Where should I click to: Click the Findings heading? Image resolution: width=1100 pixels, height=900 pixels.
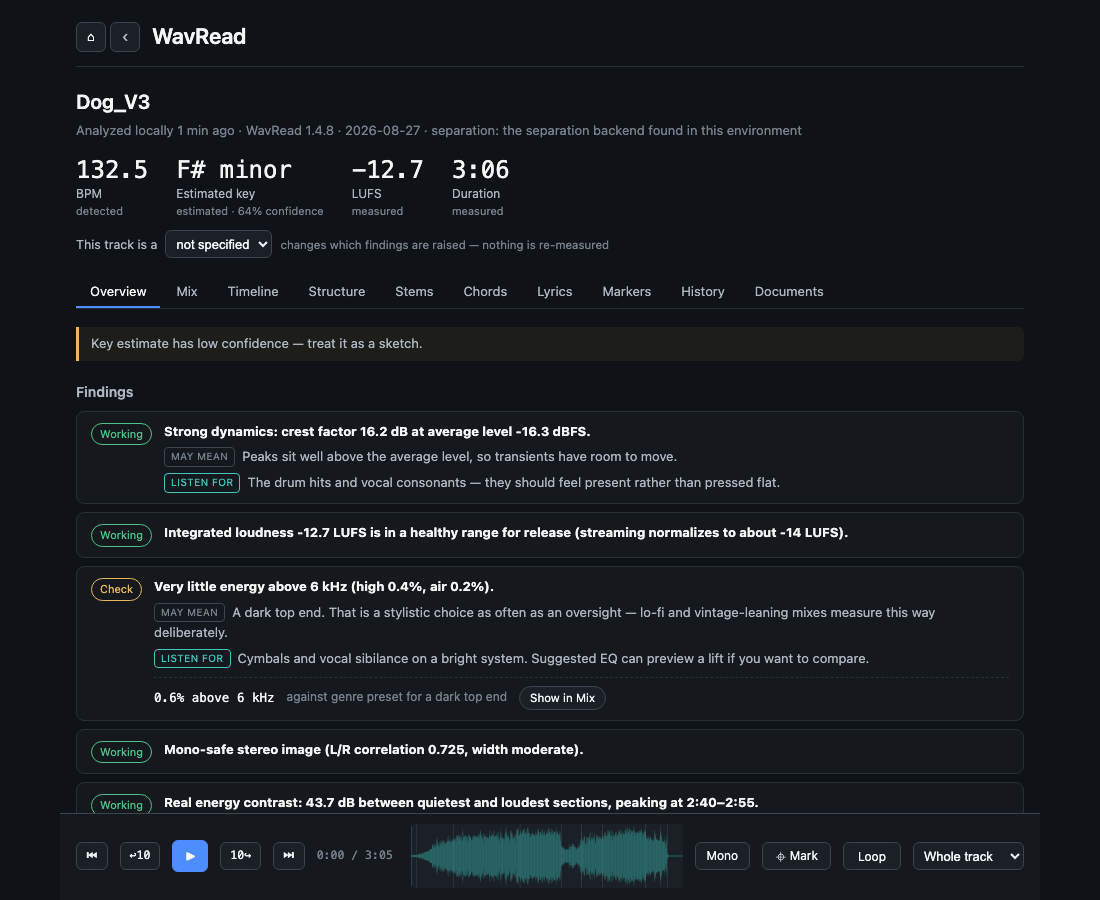pyautogui.click(x=105, y=392)
